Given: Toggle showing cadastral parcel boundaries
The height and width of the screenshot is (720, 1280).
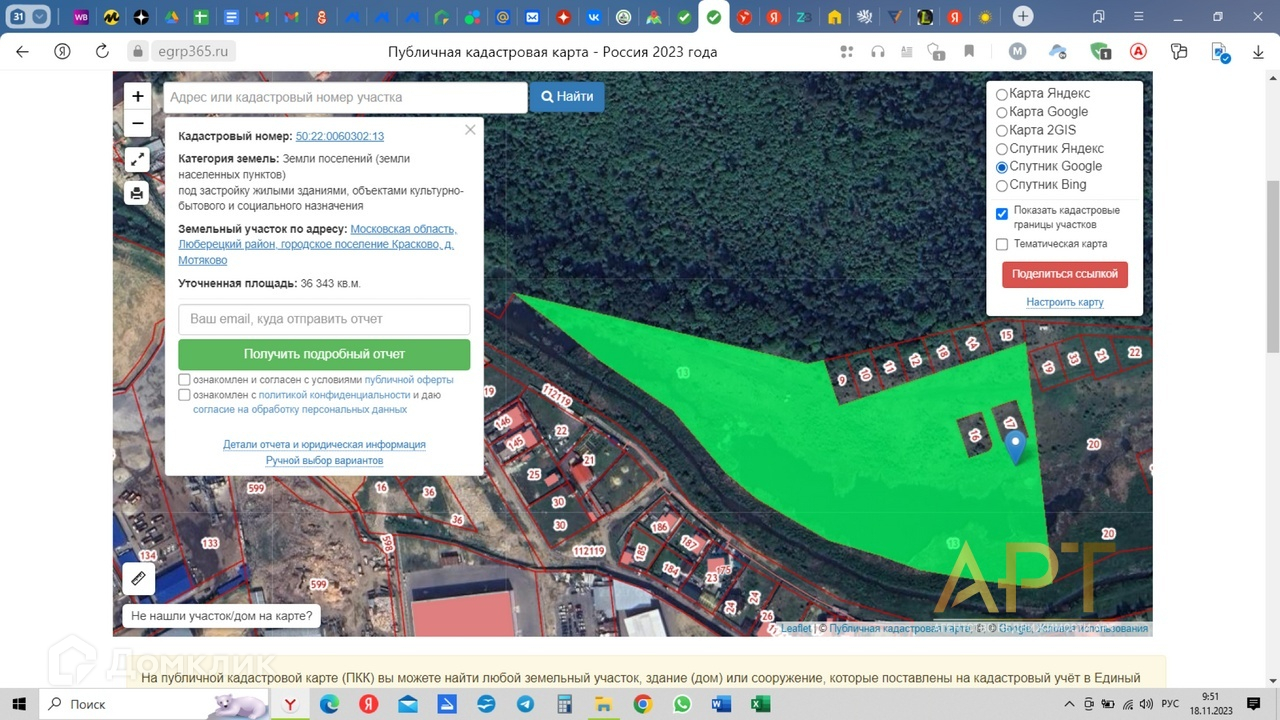Looking at the screenshot, I should pos(1002,214).
